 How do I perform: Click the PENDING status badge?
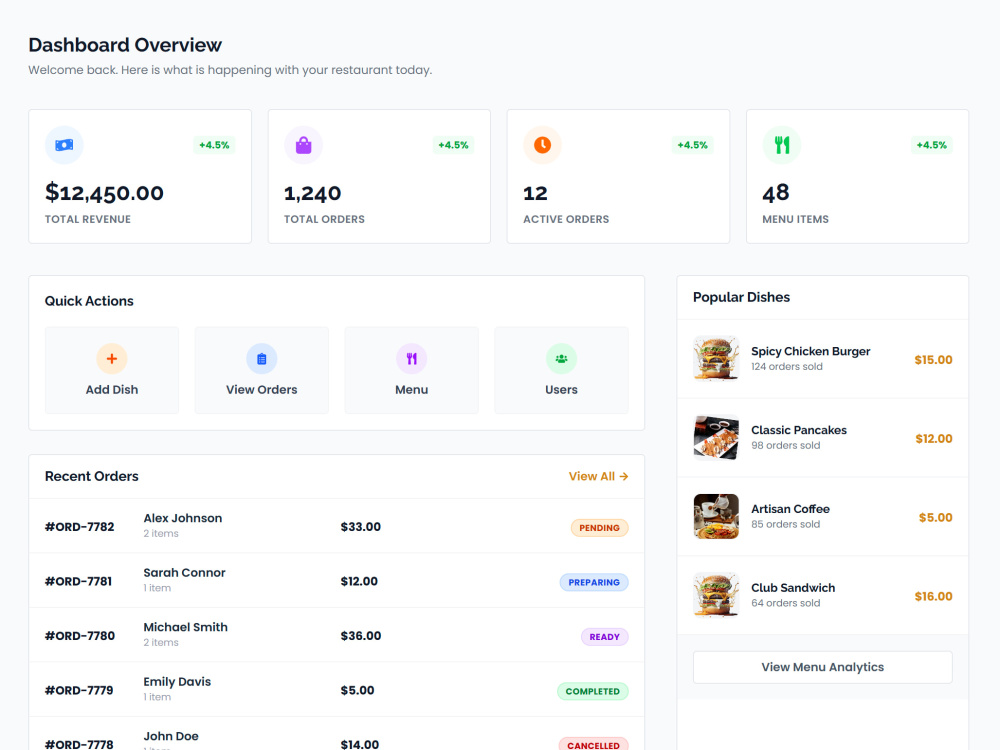(x=599, y=528)
